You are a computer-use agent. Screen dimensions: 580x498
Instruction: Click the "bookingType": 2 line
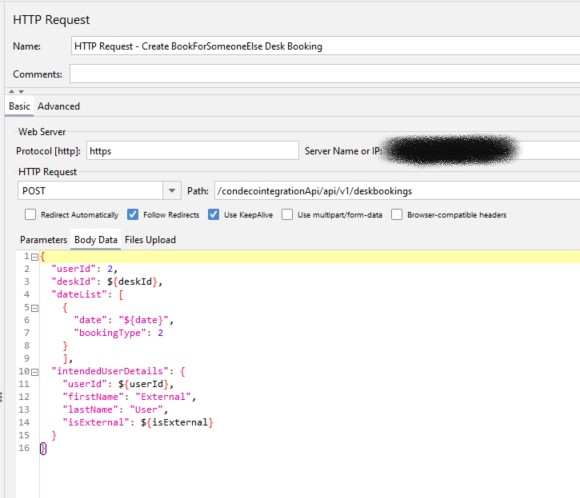pyautogui.click(x=118, y=333)
